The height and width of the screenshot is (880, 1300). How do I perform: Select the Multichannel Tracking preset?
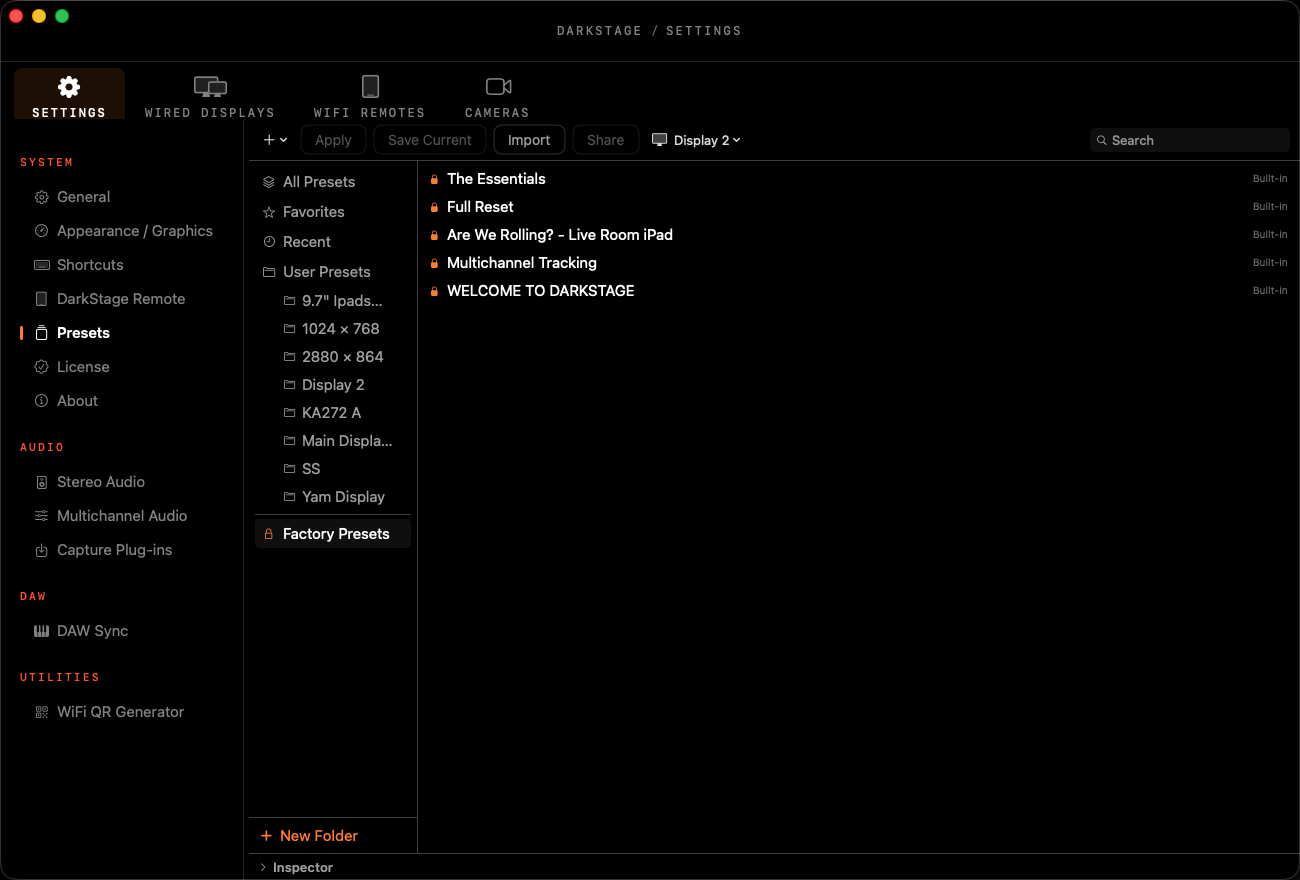pyautogui.click(x=858, y=263)
